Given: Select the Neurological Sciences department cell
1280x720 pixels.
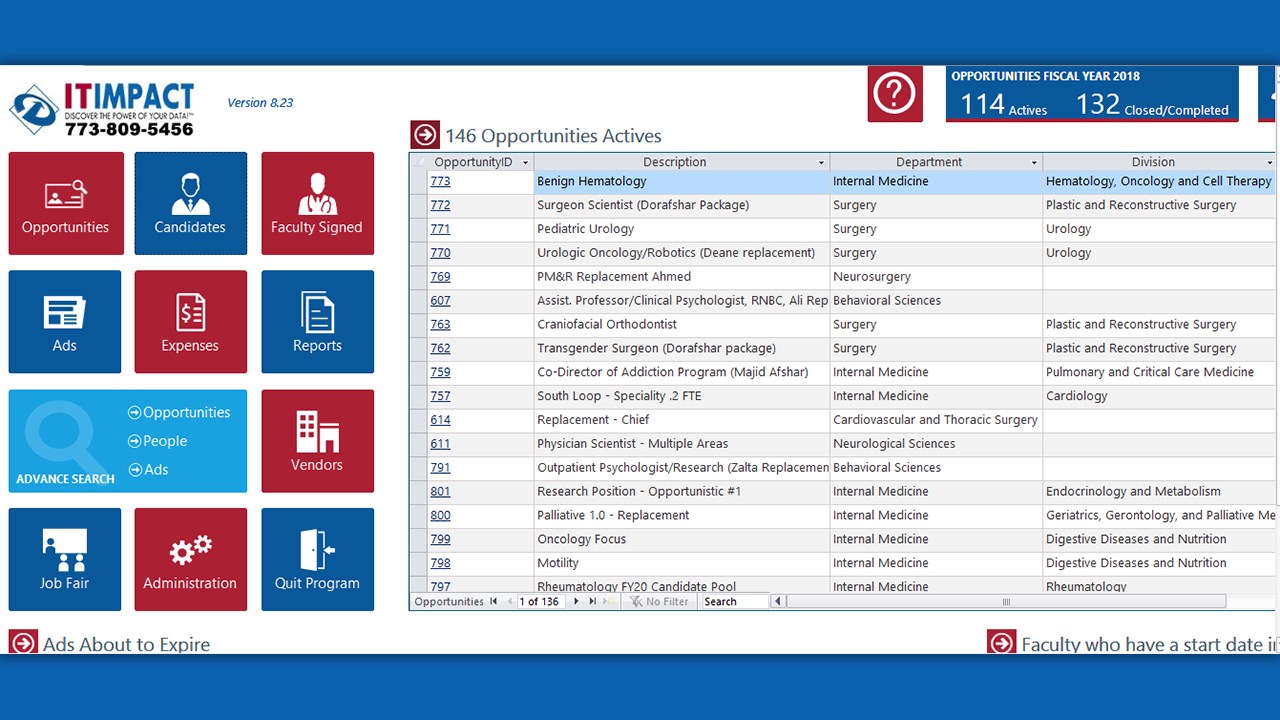Looking at the screenshot, I should click(936, 444).
